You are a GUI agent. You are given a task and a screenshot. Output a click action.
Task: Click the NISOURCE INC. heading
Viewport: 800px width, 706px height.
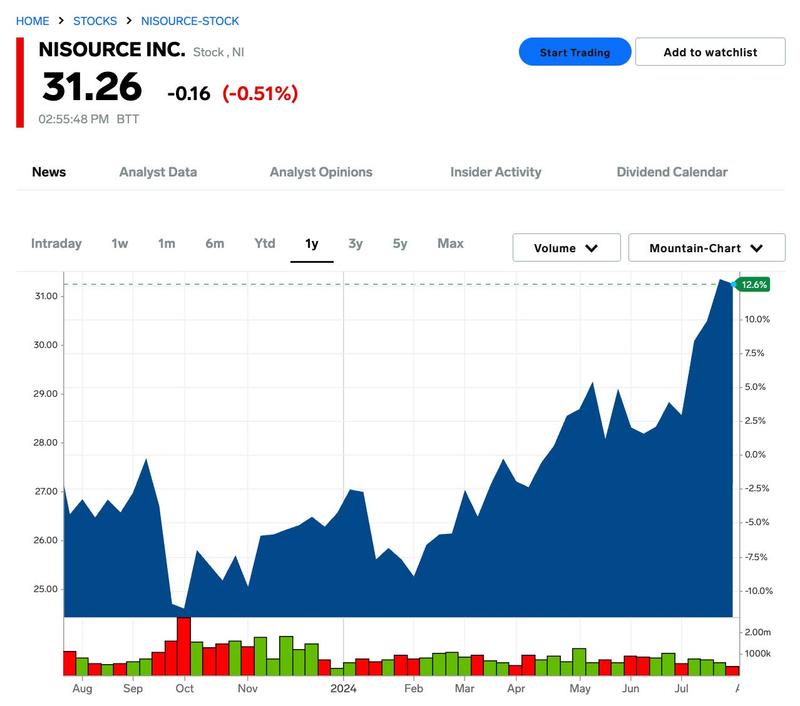coord(112,49)
